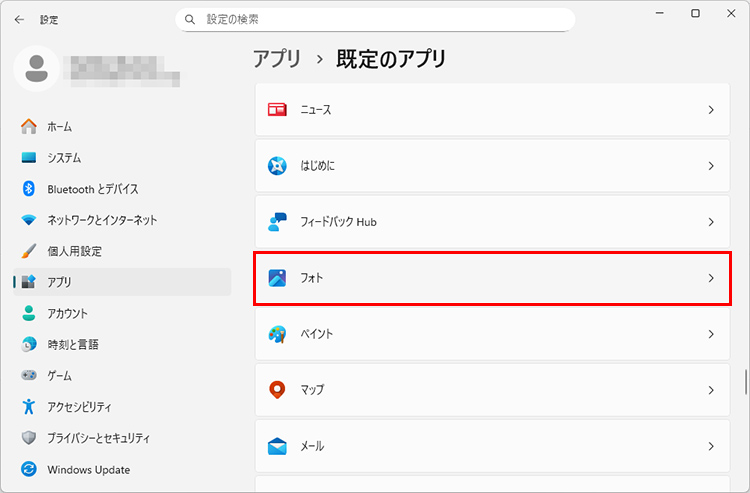
Task: Click the vertical scrollbar thumb
Action: 744,382
